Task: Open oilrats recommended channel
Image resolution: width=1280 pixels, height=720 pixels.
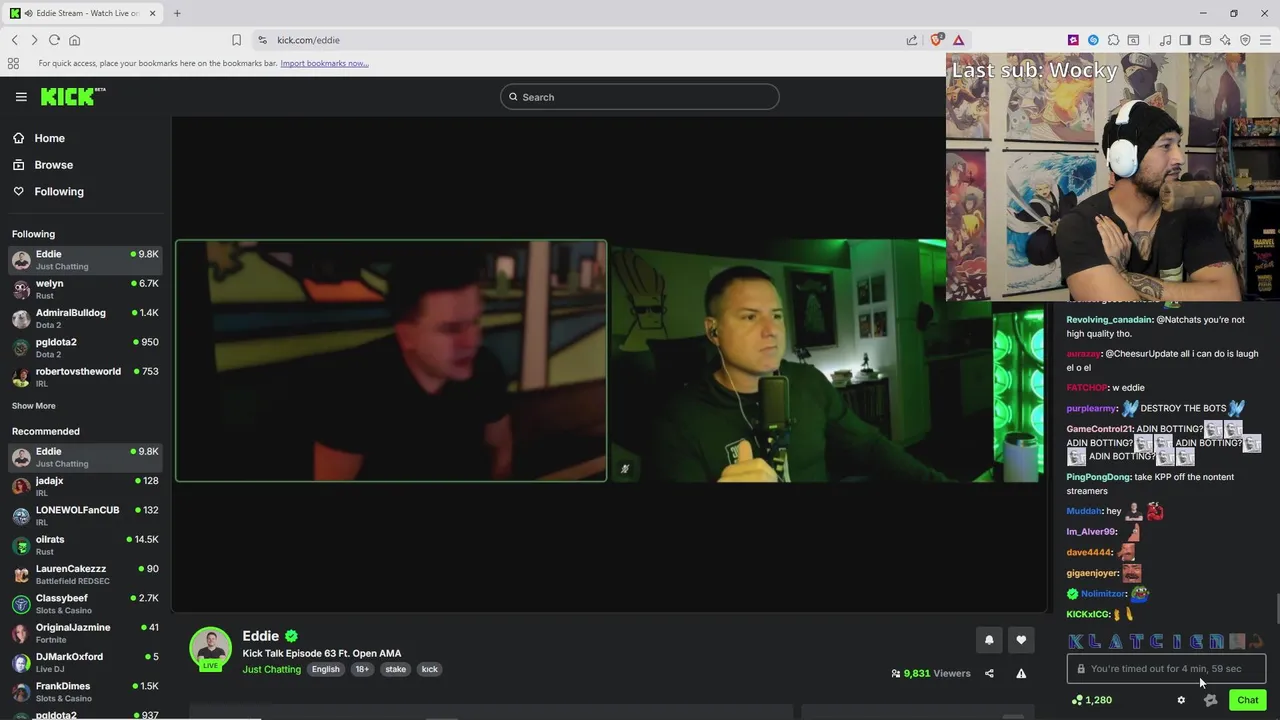Action: (85, 545)
